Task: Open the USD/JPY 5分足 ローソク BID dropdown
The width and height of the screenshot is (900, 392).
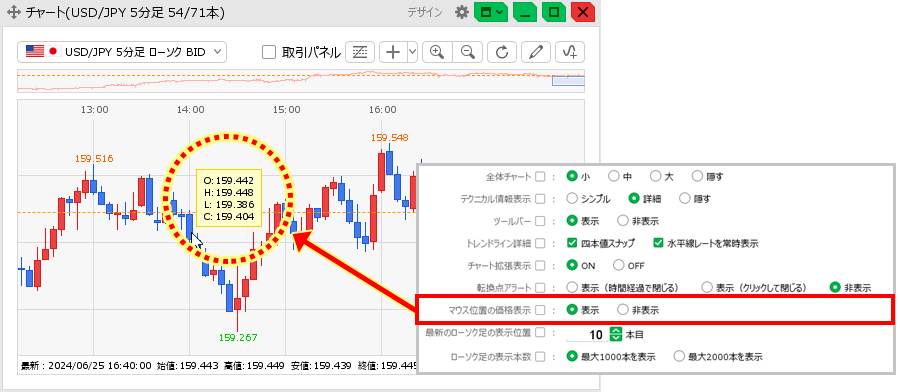Action: 122,52
